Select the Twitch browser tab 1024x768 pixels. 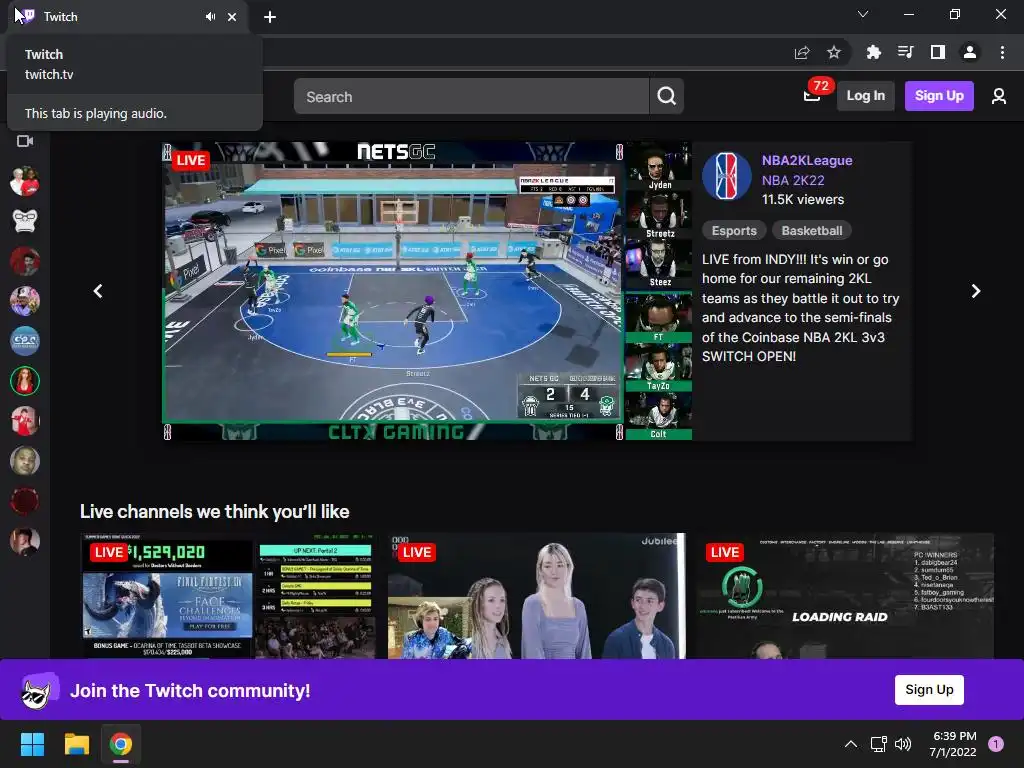pos(127,17)
